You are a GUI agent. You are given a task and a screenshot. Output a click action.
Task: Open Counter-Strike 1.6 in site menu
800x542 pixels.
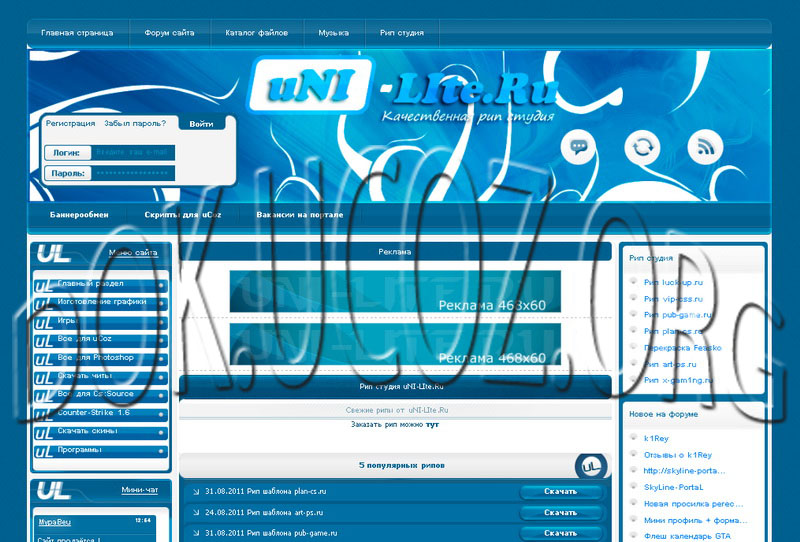(95, 412)
